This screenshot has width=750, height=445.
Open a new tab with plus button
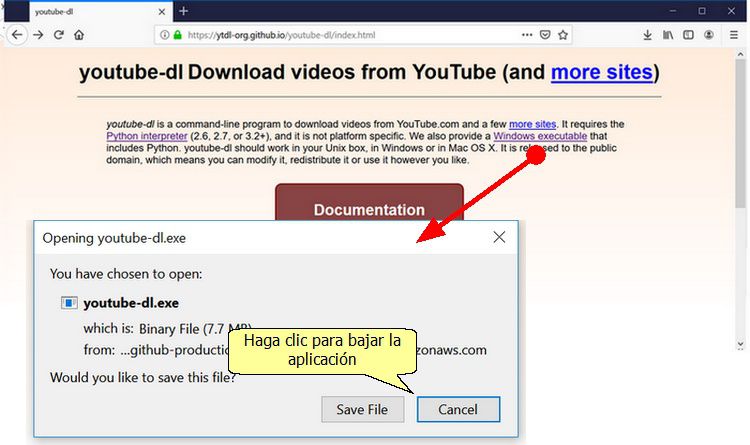pyautogui.click(x=184, y=11)
